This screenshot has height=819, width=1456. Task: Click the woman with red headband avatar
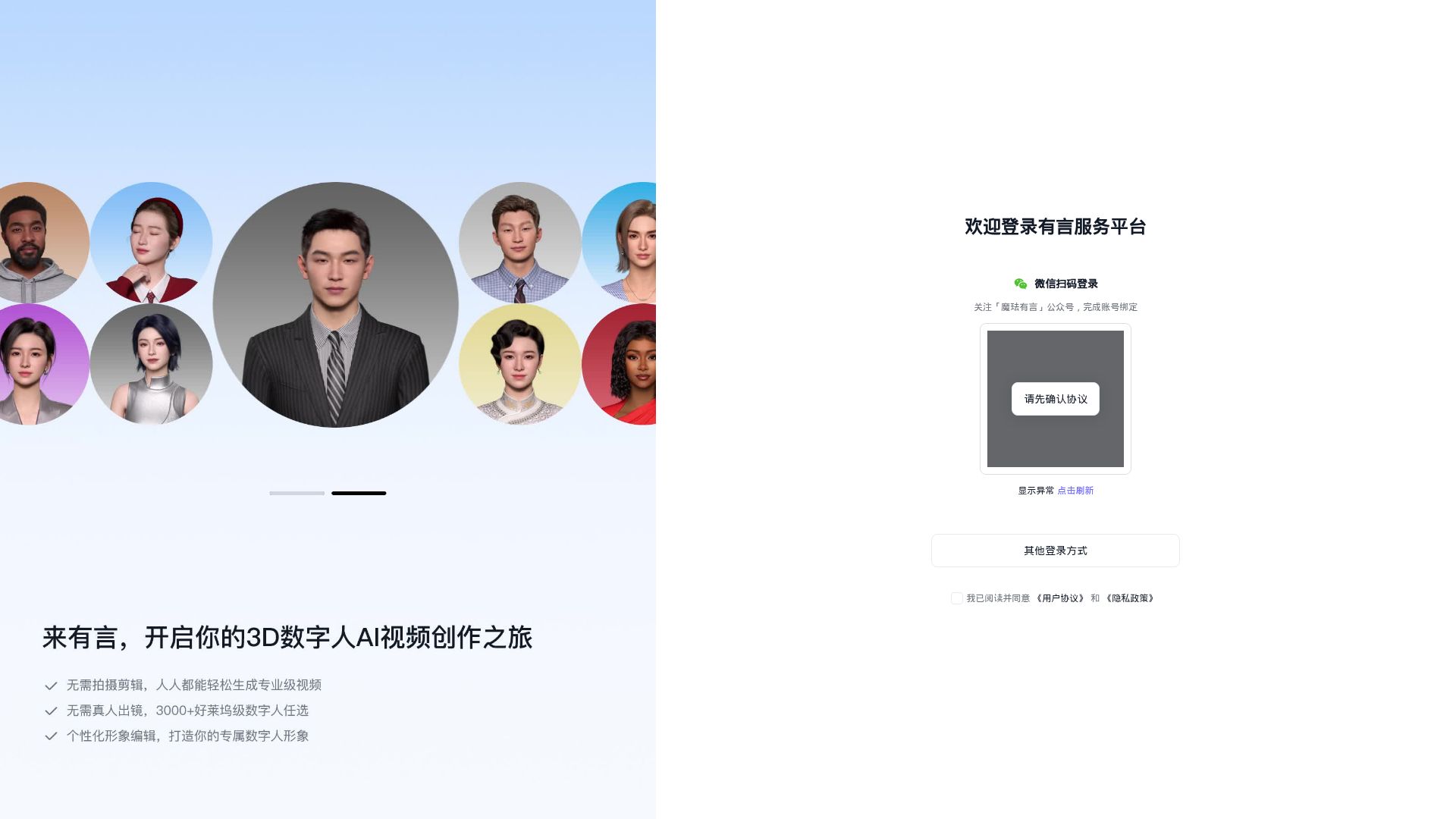tap(151, 243)
